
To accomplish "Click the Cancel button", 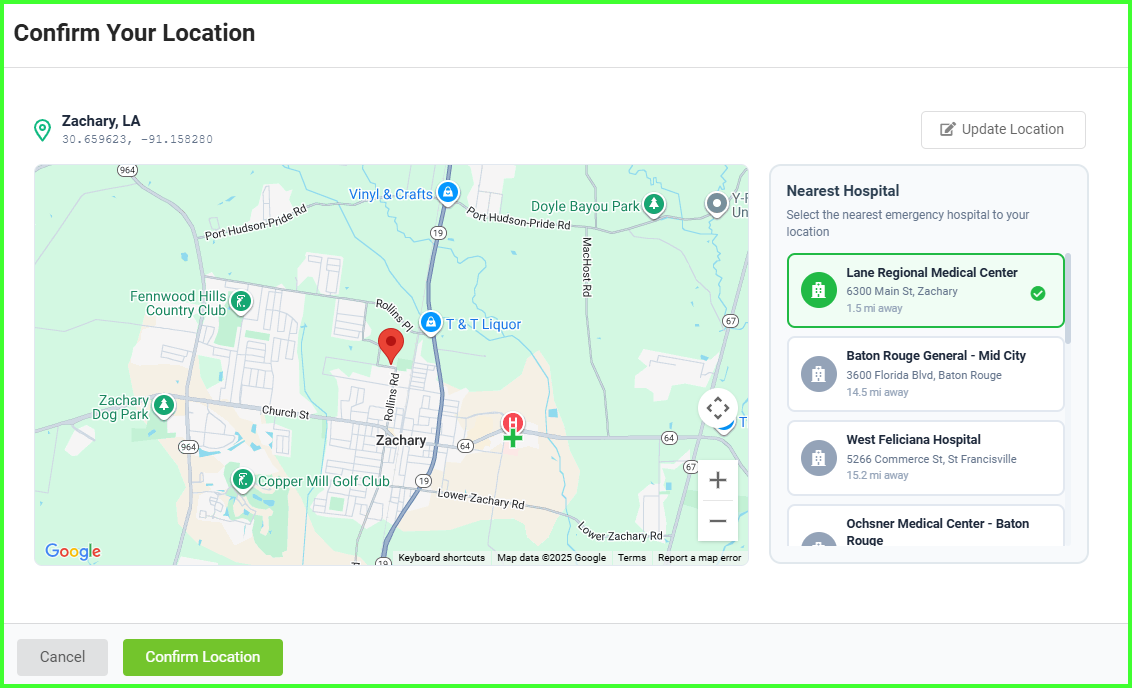I will click(x=62, y=657).
